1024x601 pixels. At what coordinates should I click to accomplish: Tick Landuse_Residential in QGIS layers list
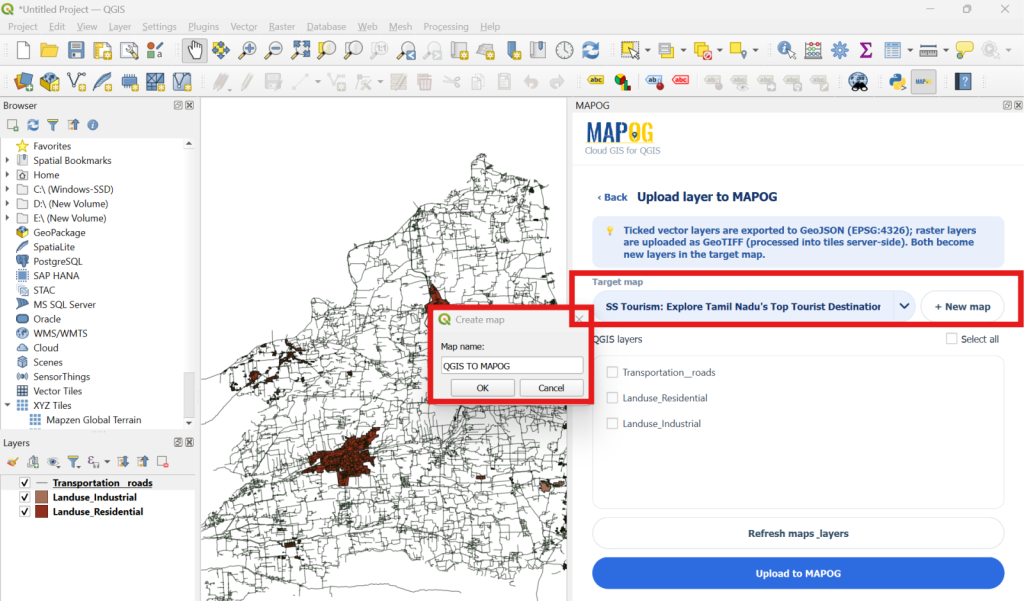[x=613, y=398]
